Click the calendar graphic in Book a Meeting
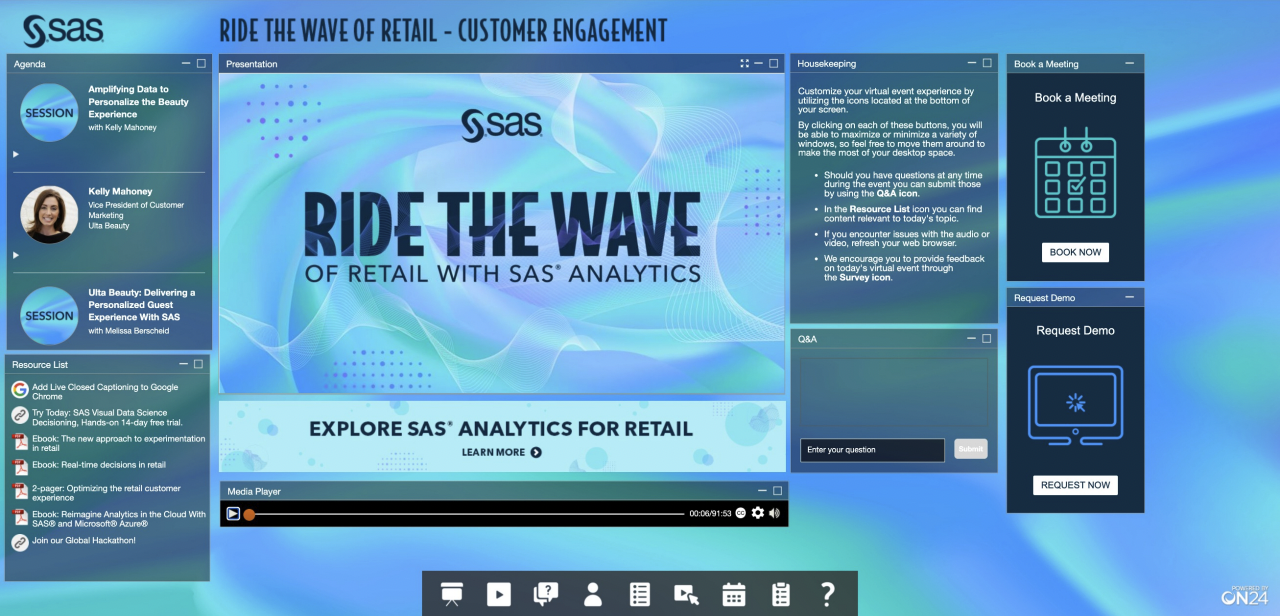Image resolution: width=1280 pixels, height=616 pixels. [1075, 172]
